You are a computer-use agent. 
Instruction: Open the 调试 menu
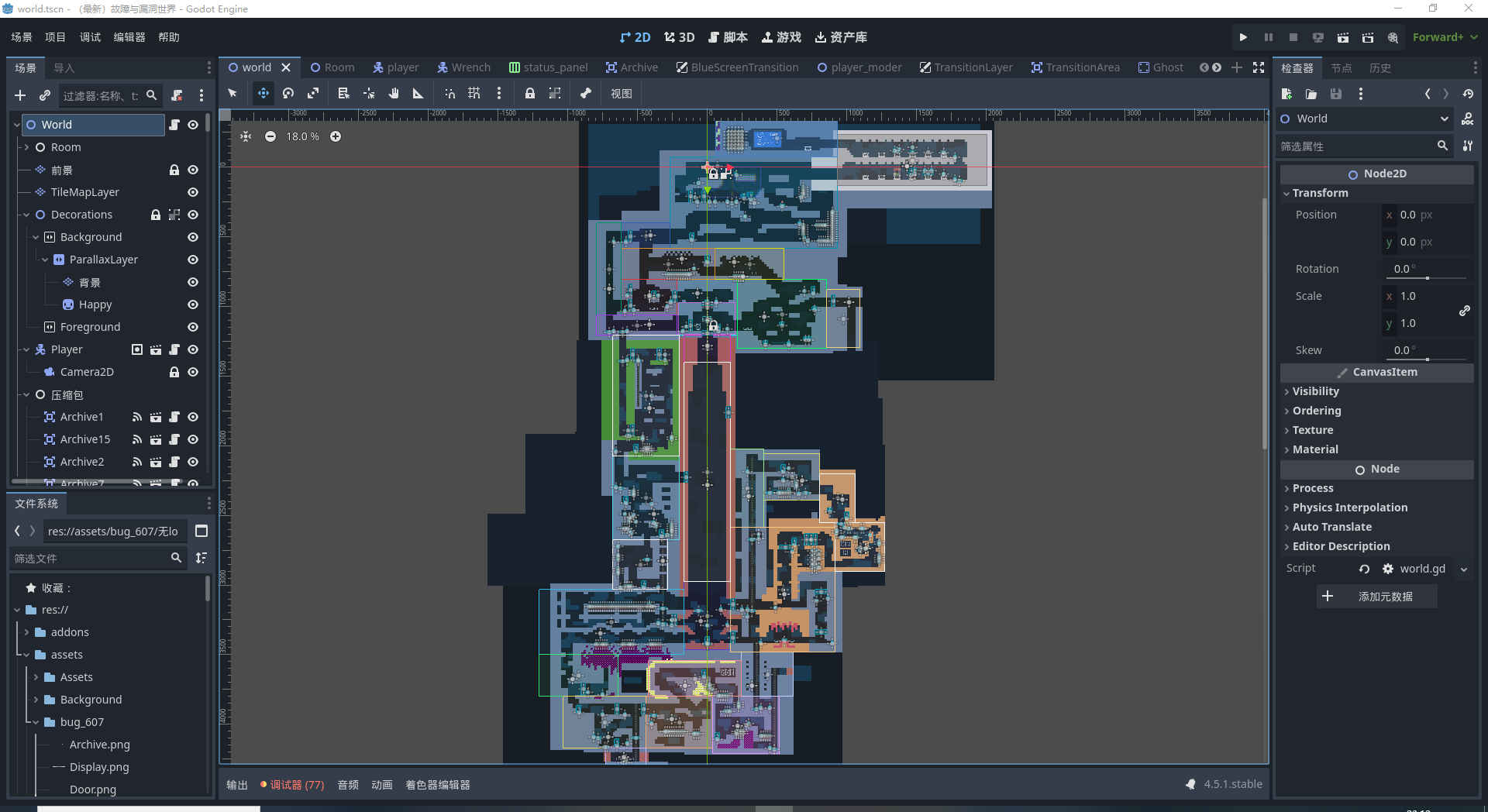click(x=90, y=37)
